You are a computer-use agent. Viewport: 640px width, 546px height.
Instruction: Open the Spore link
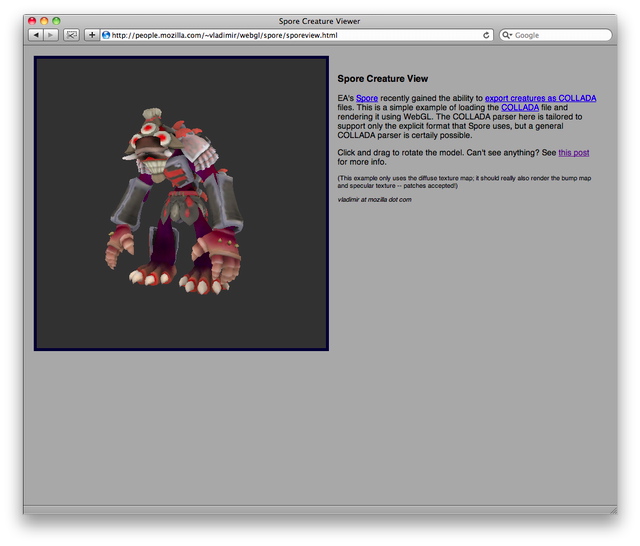367,98
